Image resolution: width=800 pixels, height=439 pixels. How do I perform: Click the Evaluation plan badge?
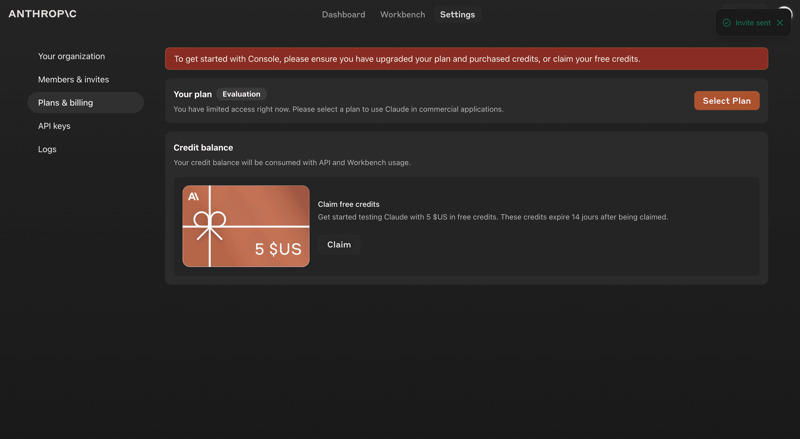[x=241, y=94]
